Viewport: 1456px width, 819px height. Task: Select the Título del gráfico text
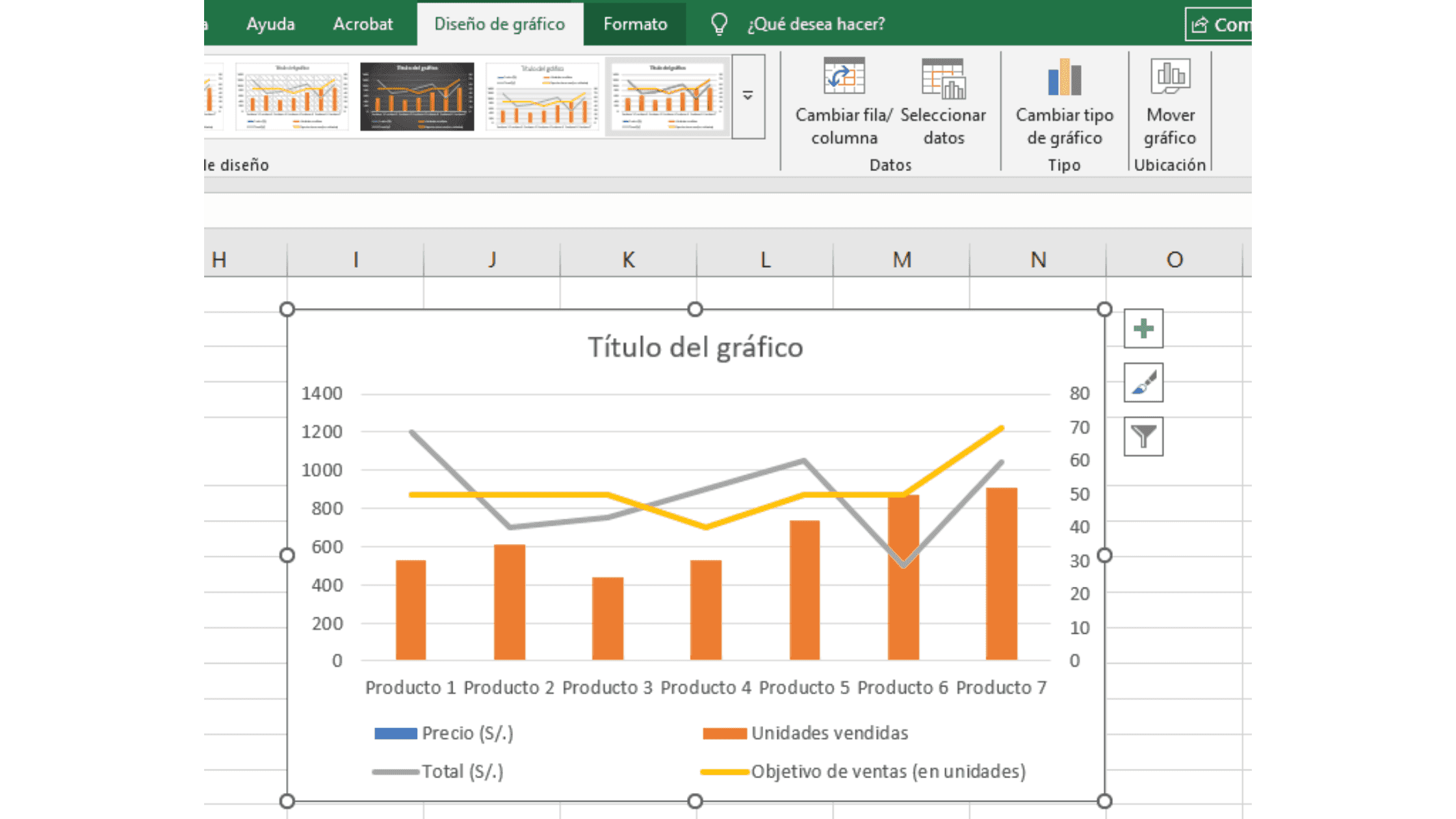[695, 347]
